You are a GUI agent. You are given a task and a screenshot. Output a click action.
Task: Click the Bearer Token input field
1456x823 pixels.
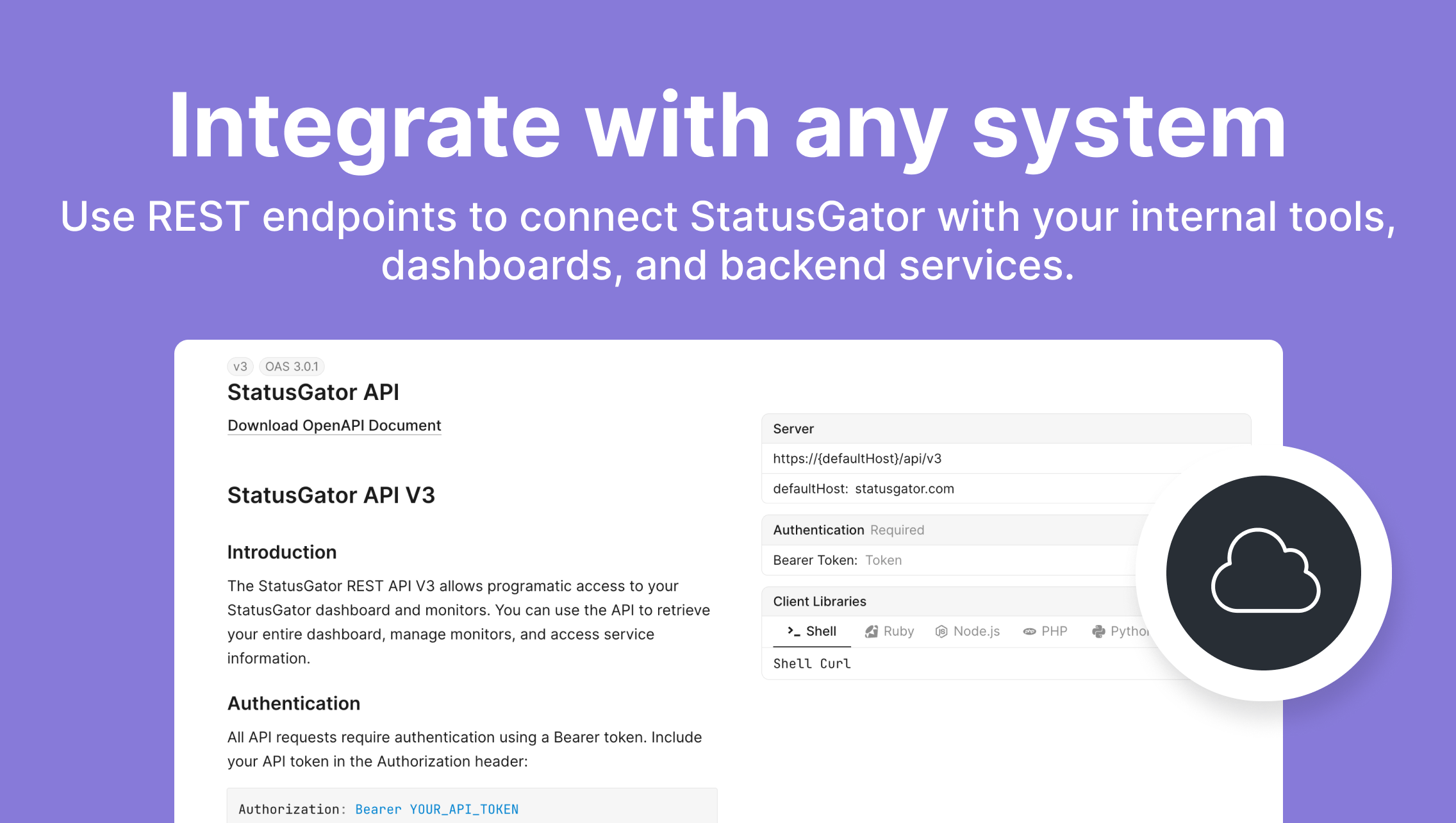pyautogui.click(x=884, y=560)
